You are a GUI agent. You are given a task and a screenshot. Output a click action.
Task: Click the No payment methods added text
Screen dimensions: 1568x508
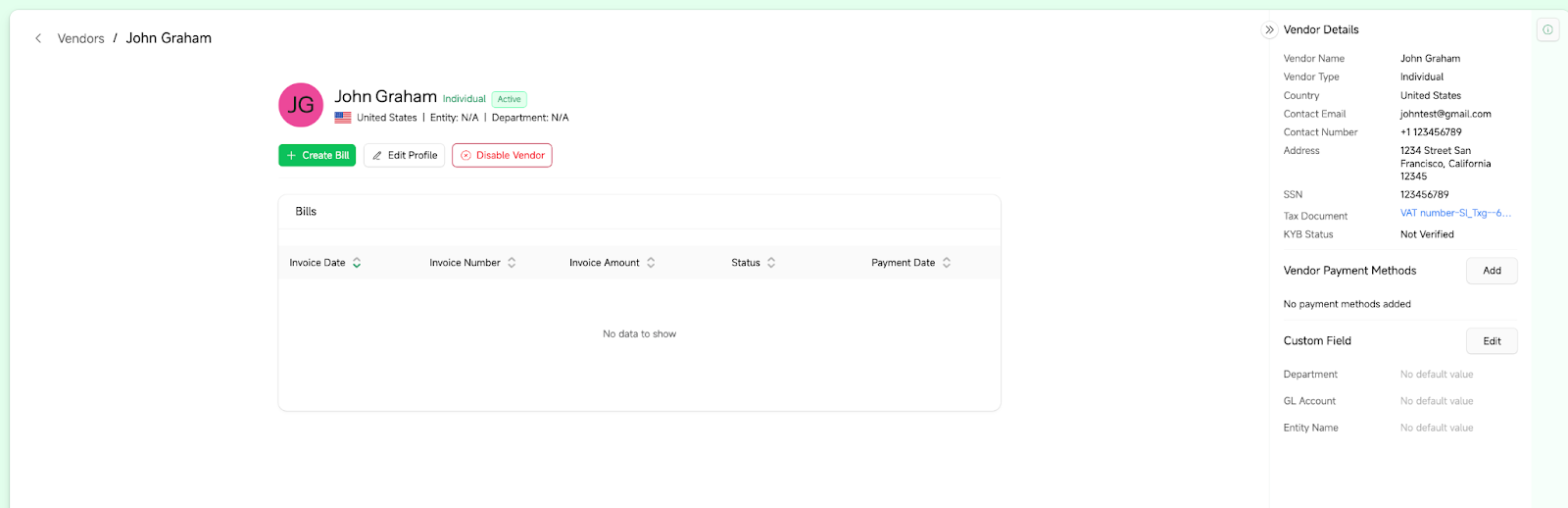pos(1347,304)
